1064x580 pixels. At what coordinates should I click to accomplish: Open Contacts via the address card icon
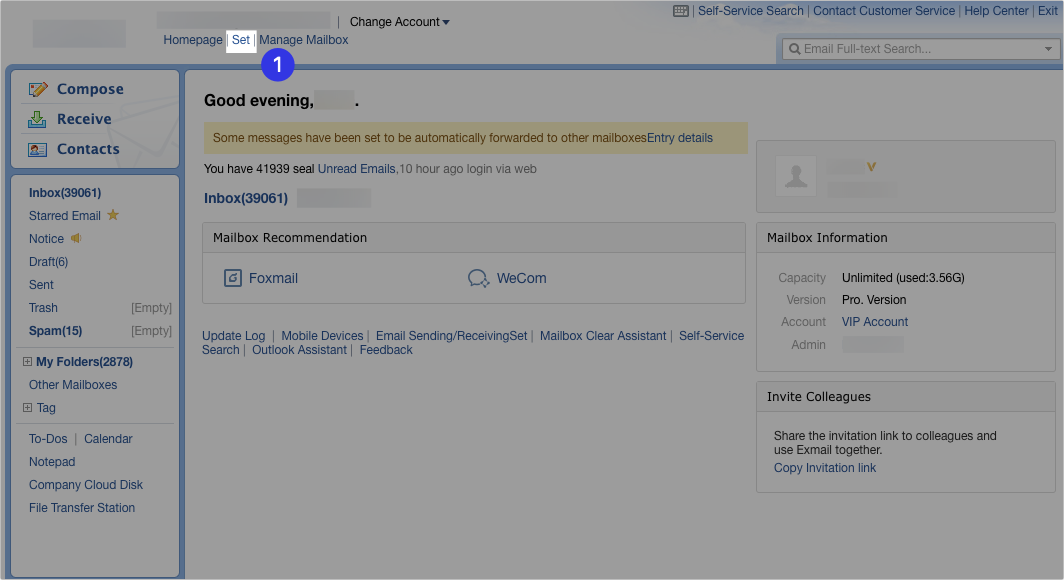(39, 148)
